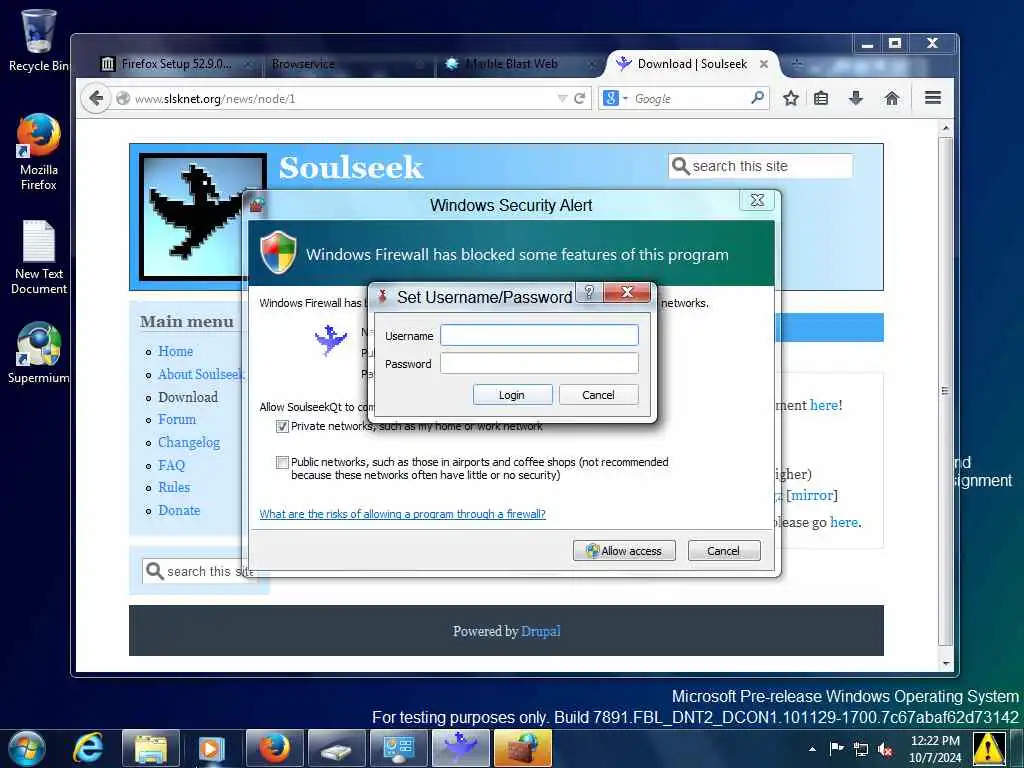Open a new tab with the plus button
Image resolution: width=1024 pixels, height=768 pixels.
coord(797,63)
